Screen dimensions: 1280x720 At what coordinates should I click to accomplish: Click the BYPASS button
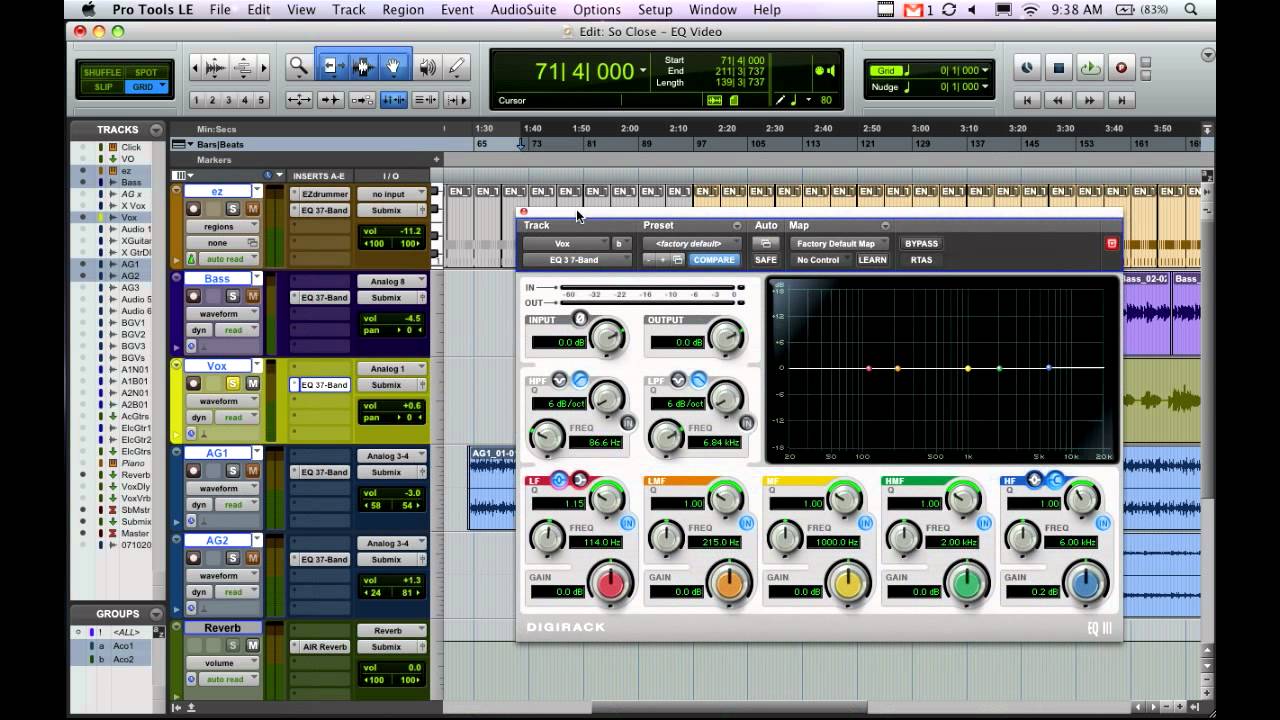coord(921,243)
